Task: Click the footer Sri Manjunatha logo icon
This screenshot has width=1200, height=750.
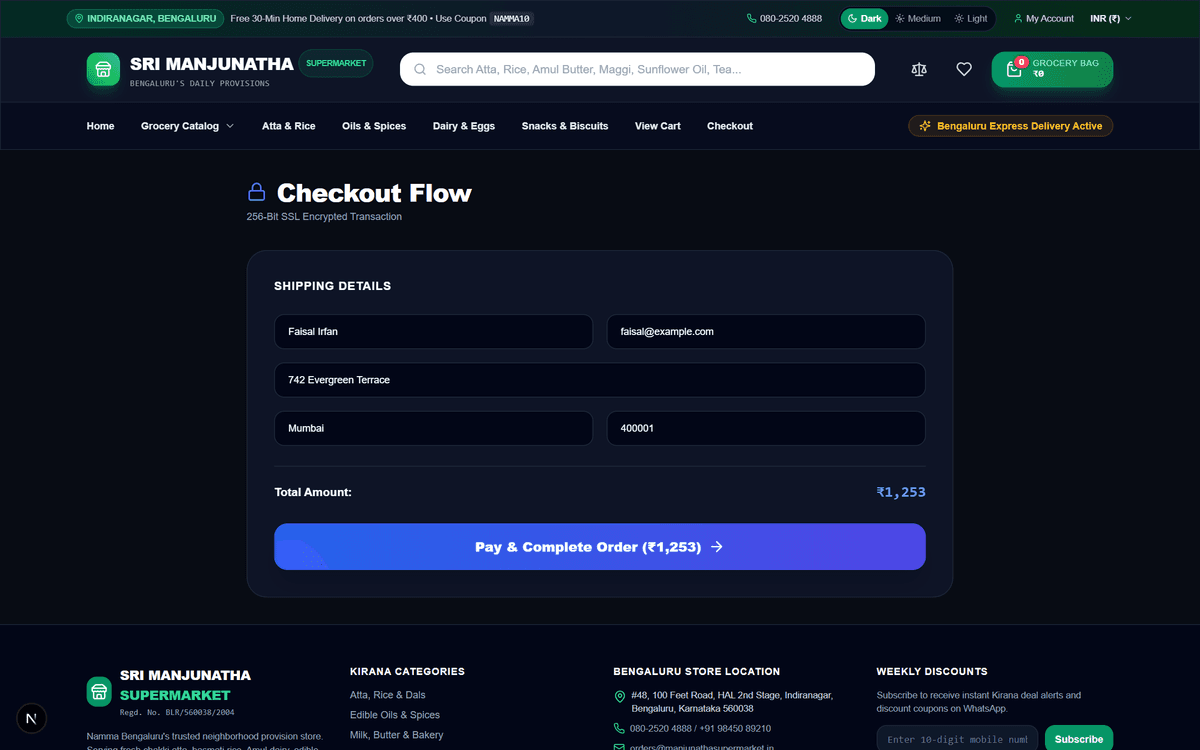Action: (x=99, y=692)
